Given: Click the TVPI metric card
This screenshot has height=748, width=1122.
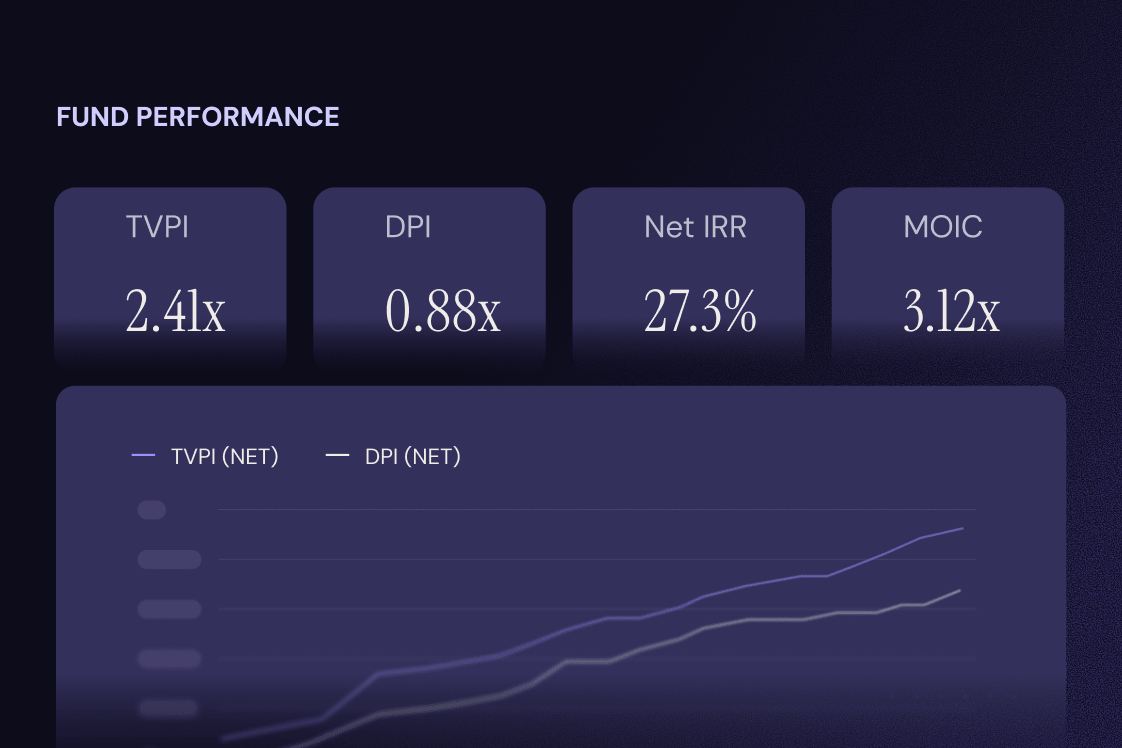Looking at the screenshot, I should click(170, 279).
